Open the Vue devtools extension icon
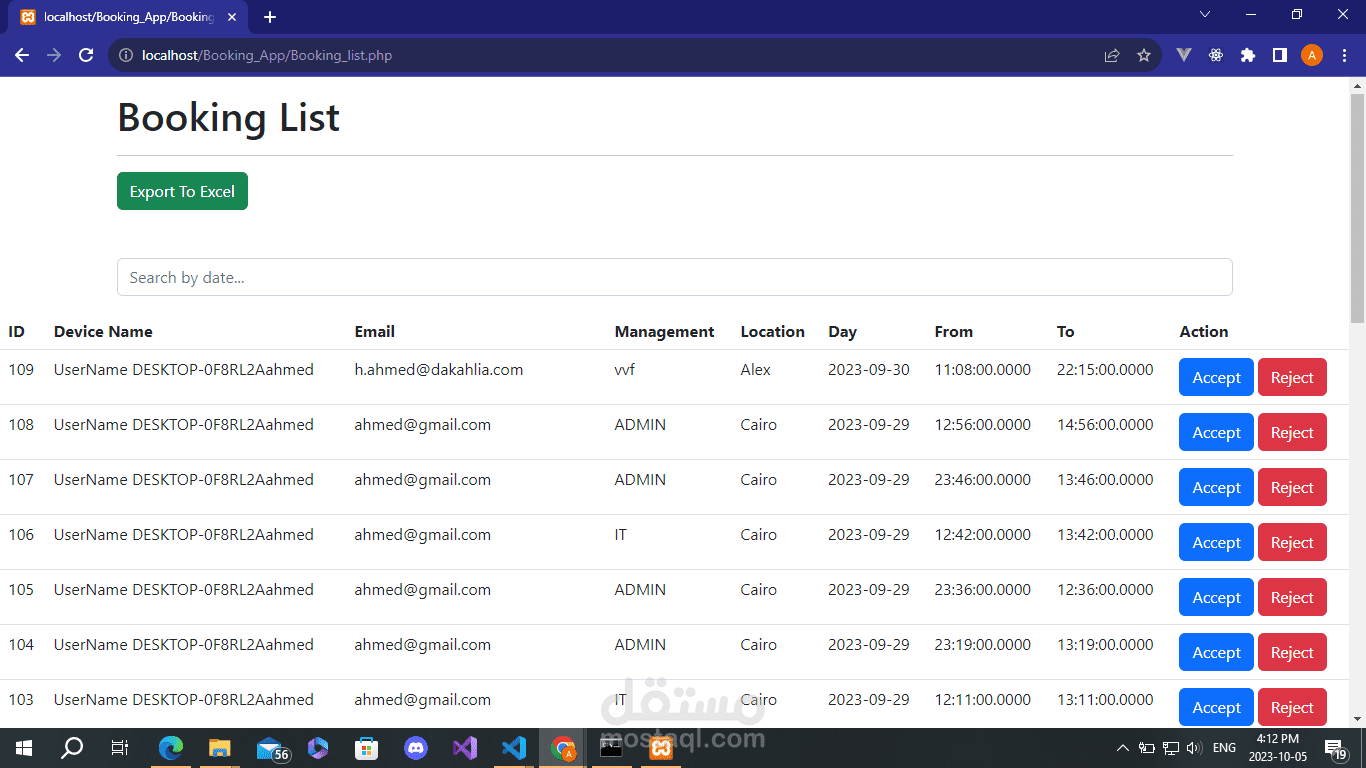Screen dimensions: 1366x768 pyautogui.click(x=1184, y=55)
